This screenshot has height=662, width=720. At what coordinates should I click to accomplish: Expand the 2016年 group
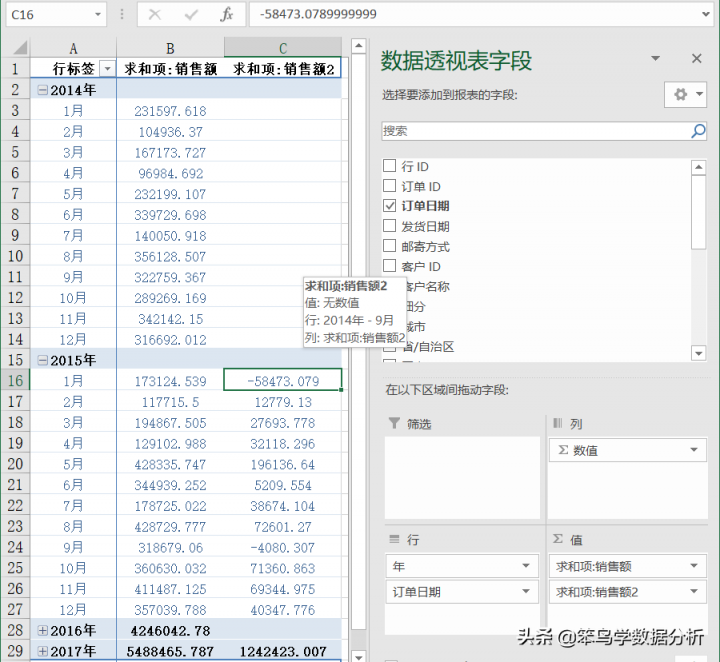click(42, 631)
